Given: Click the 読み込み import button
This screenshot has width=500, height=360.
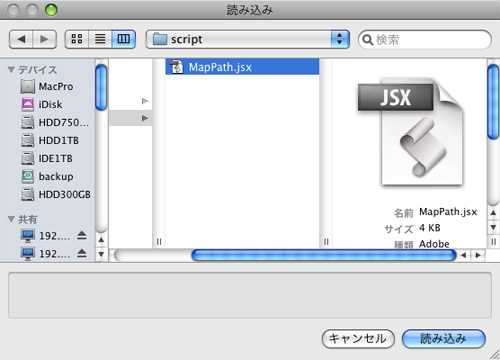Looking at the screenshot, I should (444, 339).
